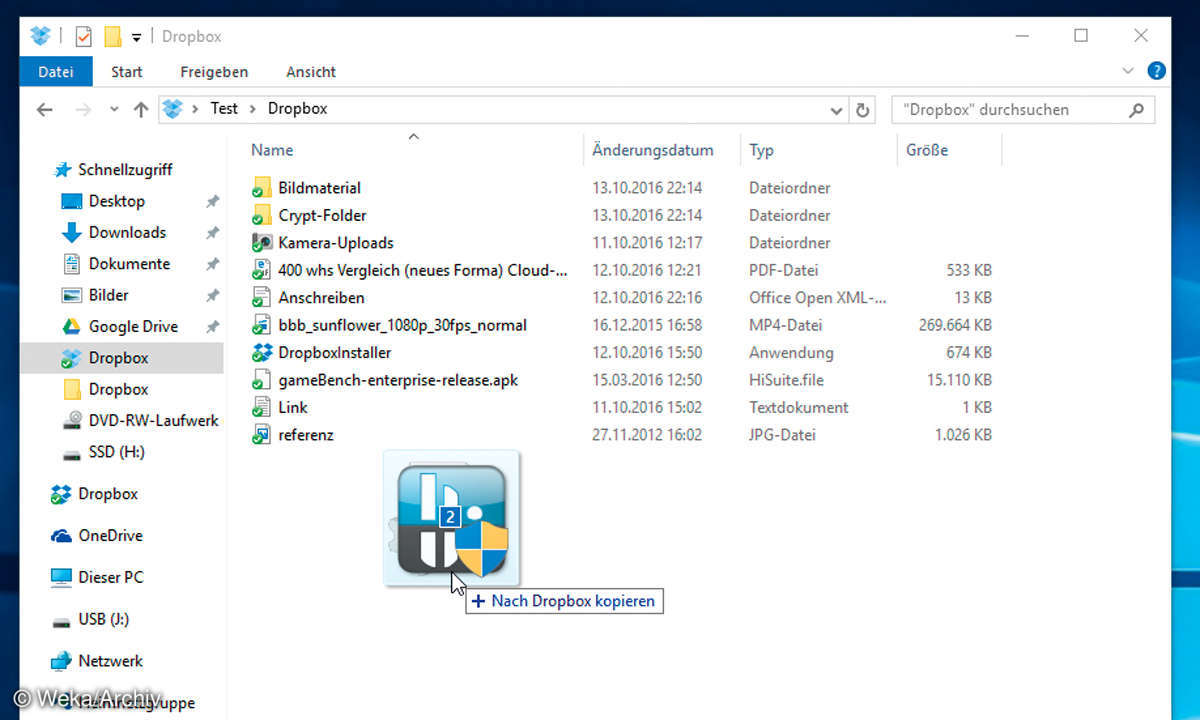Expand the ribbon with the chevron
The width and height of the screenshot is (1200, 720).
[x=1128, y=71]
